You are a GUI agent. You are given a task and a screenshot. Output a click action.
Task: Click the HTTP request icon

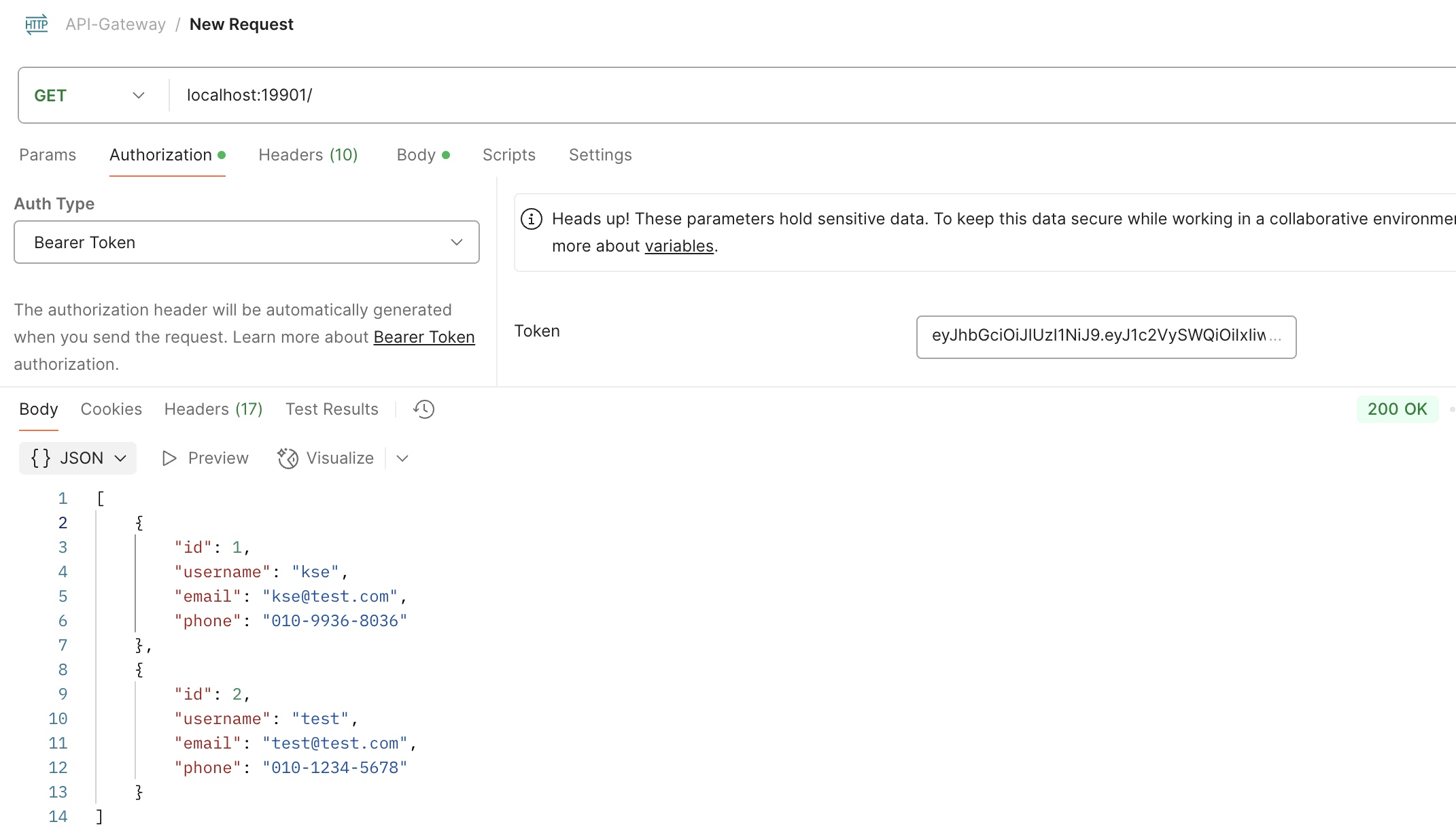(x=36, y=24)
